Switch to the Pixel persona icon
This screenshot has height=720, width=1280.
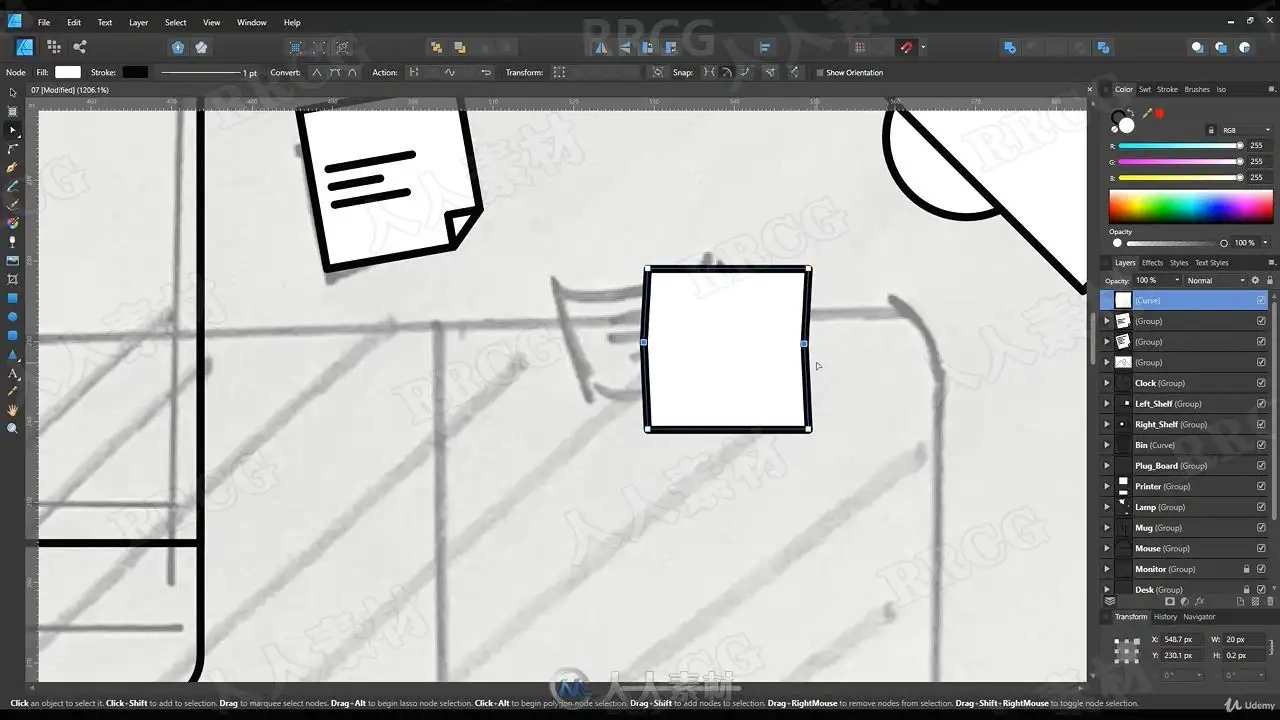54,47
